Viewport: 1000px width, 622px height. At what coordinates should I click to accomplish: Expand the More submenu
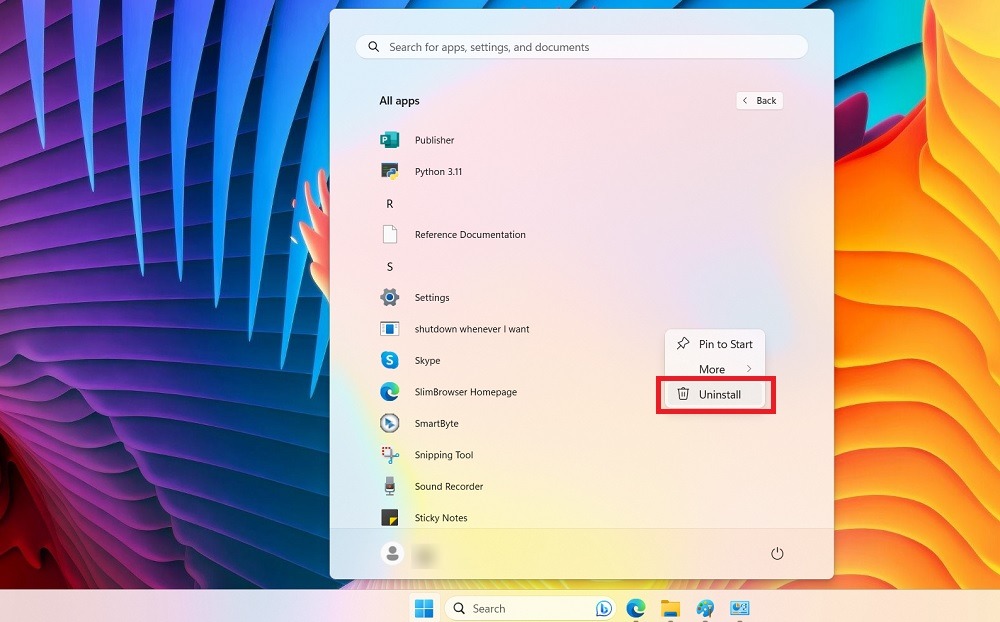714,369
